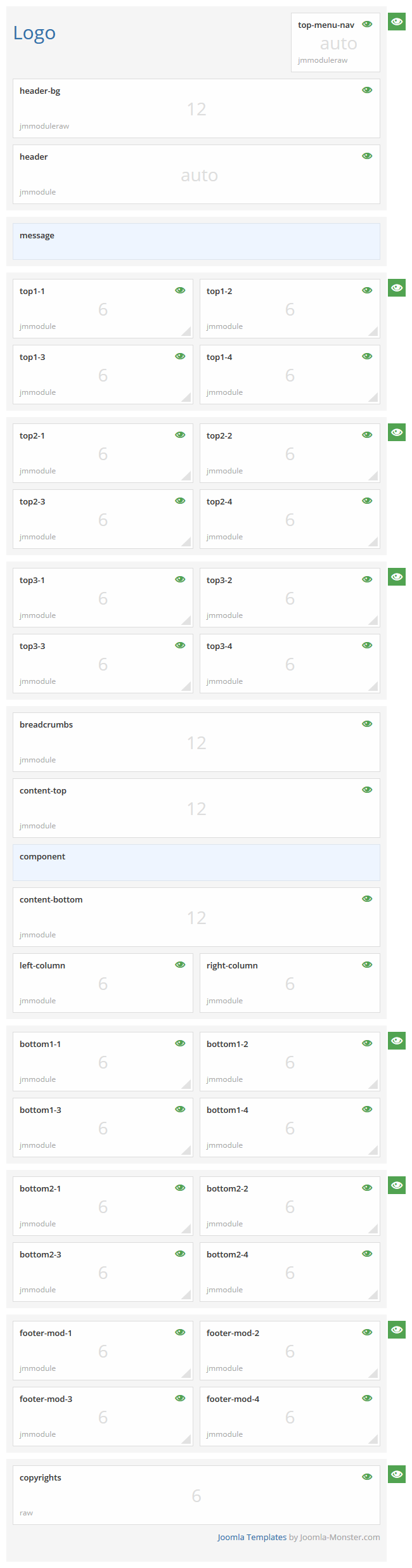
Task: Click the green eye button beside the top3 row
Action: pyautogui.click(x=397, y=577)
